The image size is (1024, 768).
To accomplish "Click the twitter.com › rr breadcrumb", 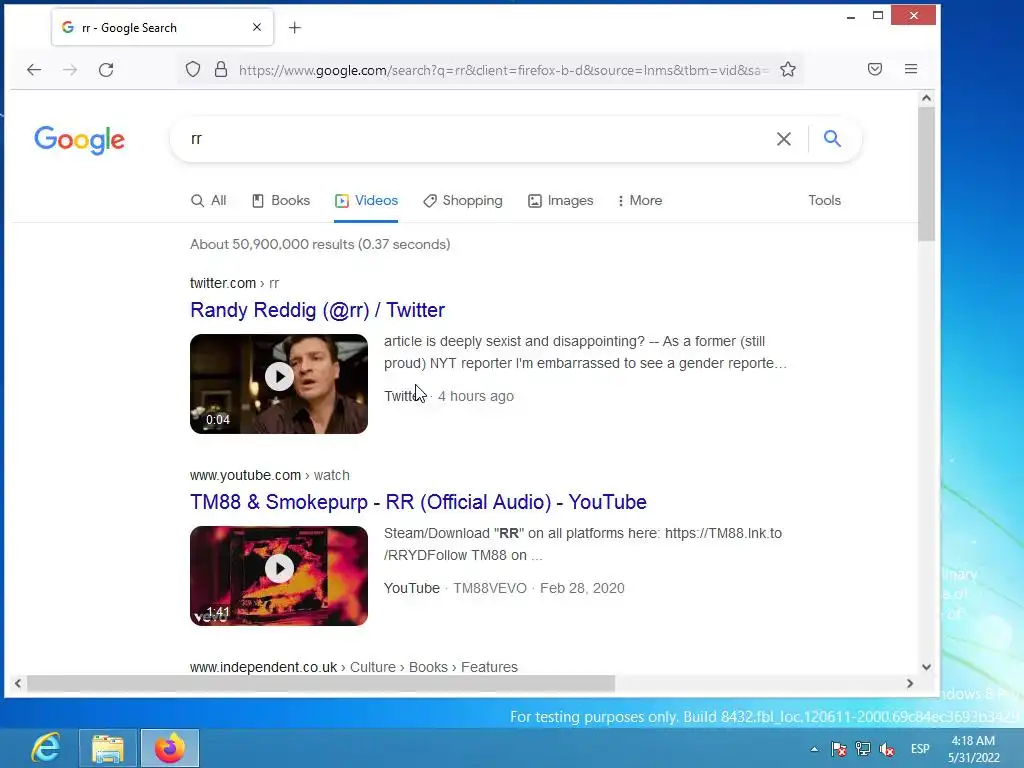I will pyautogui.click(x=234, y=283).
